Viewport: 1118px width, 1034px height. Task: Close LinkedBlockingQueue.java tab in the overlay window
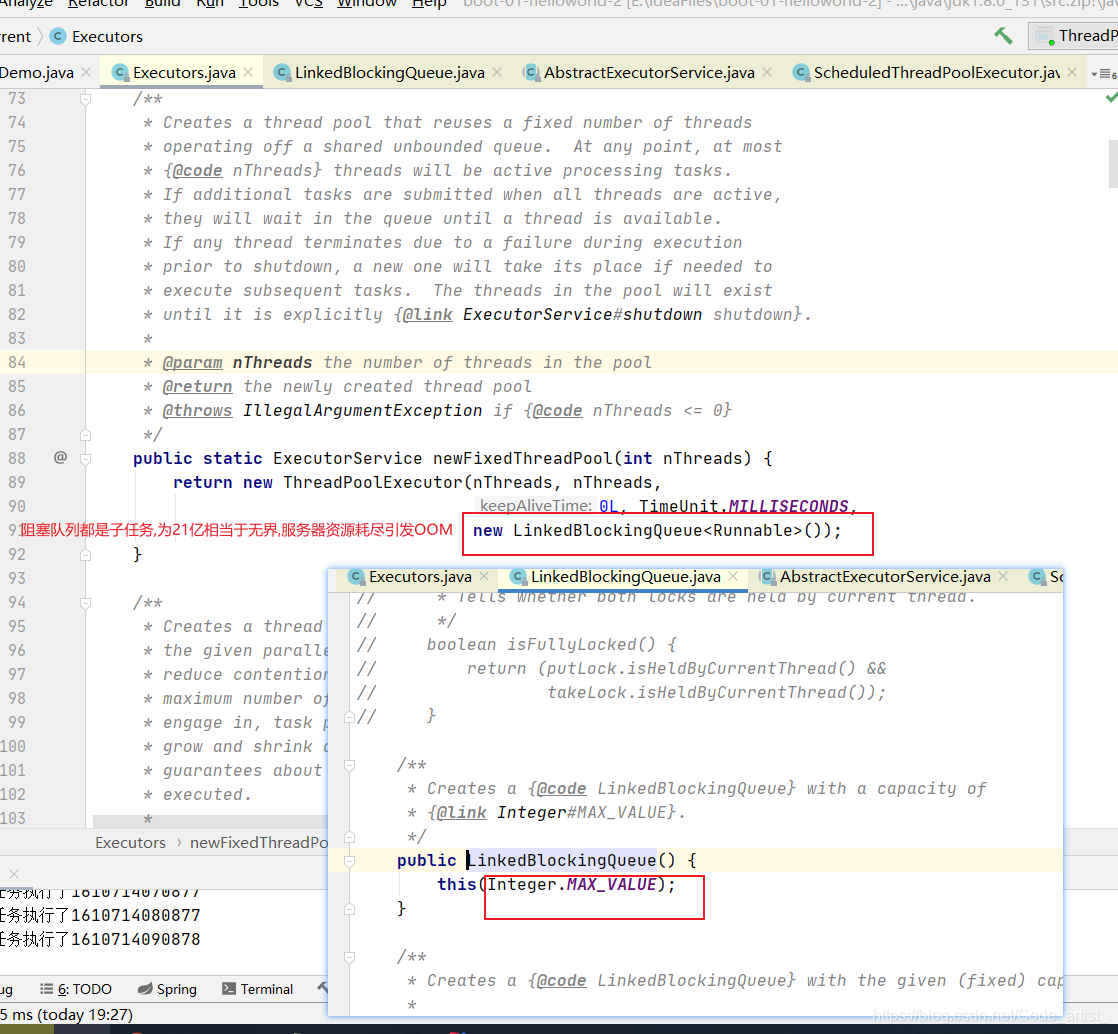733,576
